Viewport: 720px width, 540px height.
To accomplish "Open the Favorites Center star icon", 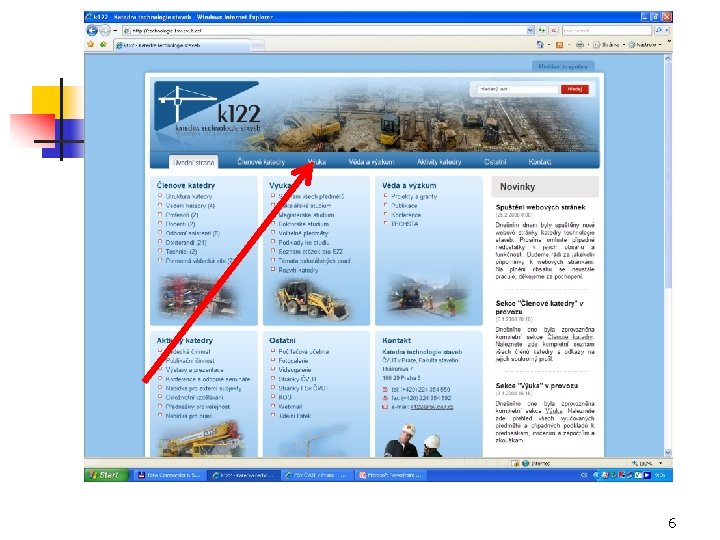I will (90, 45).
